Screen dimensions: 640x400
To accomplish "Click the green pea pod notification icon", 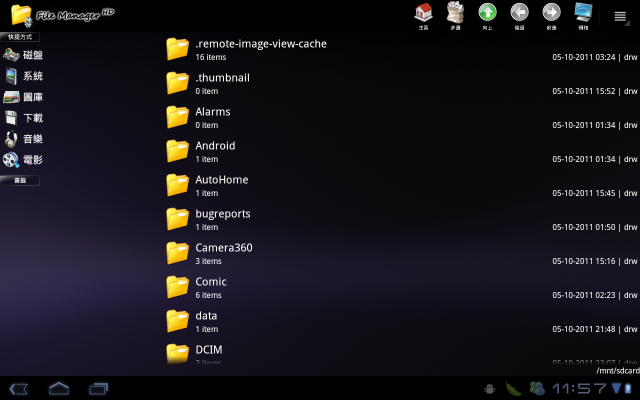I will point(513,389).
